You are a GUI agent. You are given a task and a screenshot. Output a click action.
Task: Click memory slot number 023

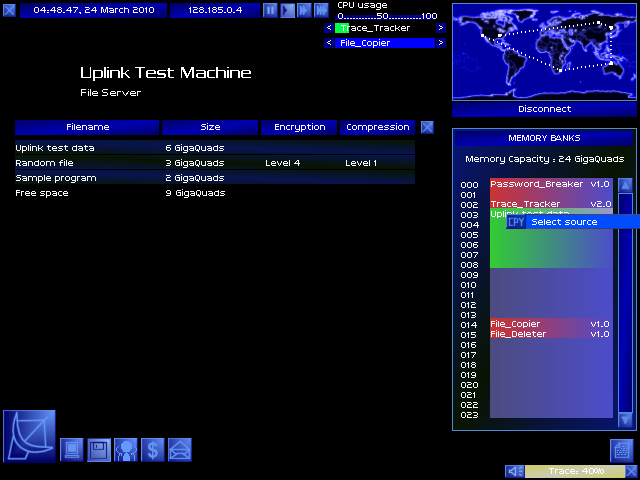point(469,415)
